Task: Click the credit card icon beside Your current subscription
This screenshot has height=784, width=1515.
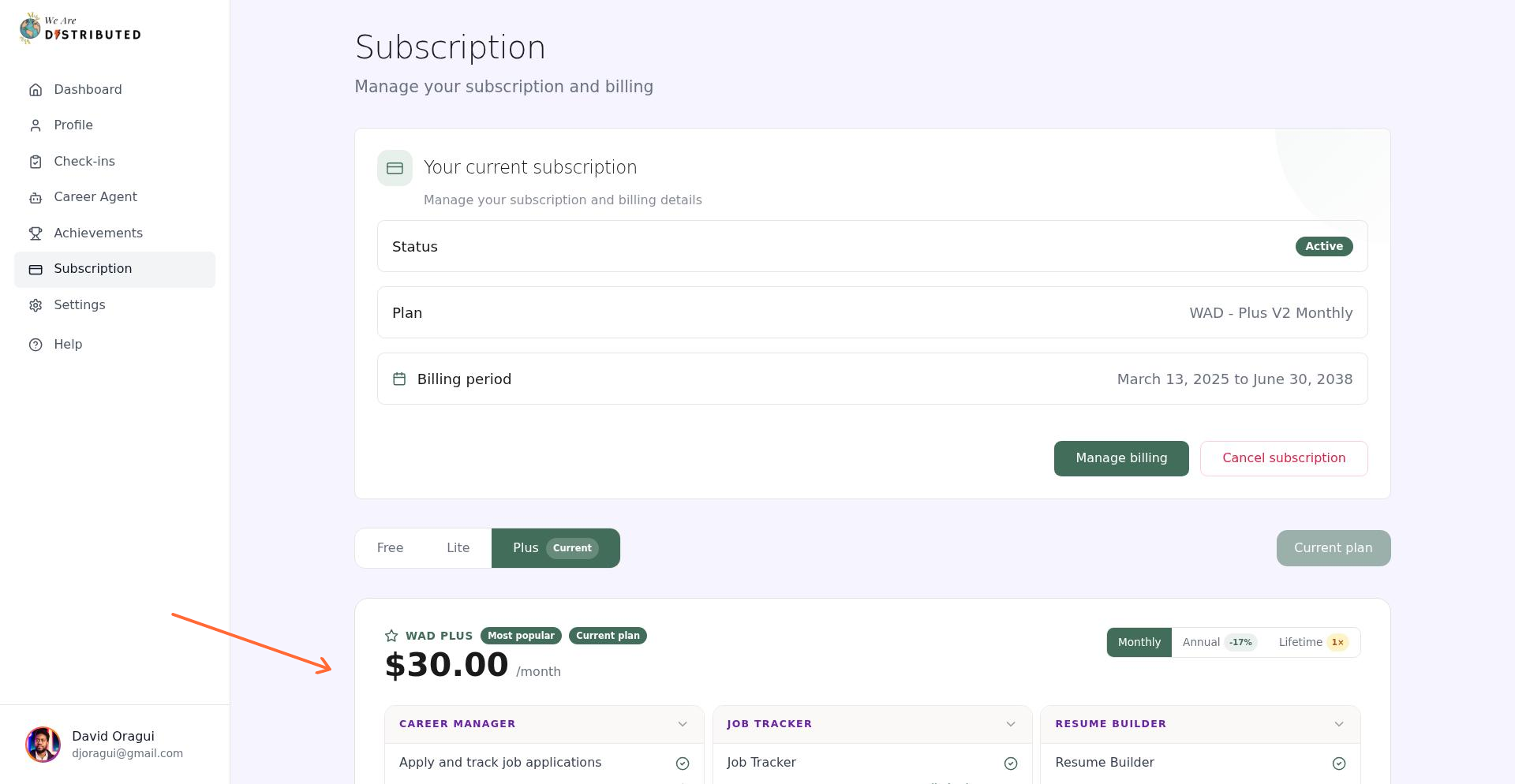Action: click(x=395, y=168)
